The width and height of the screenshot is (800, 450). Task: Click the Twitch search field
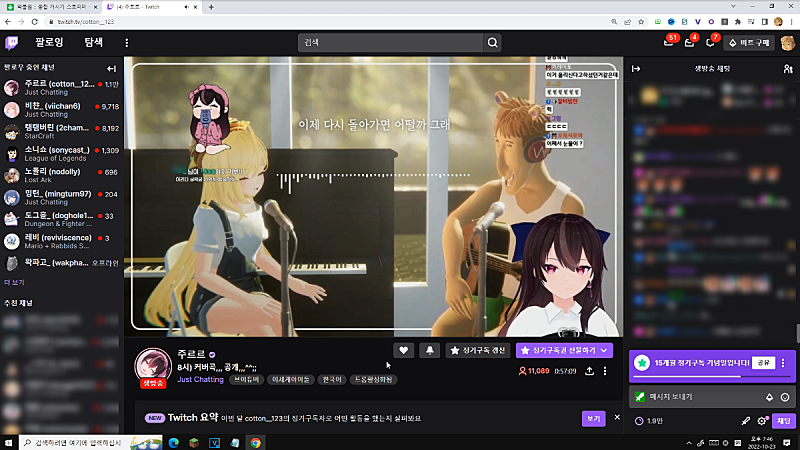pos(390,43)
